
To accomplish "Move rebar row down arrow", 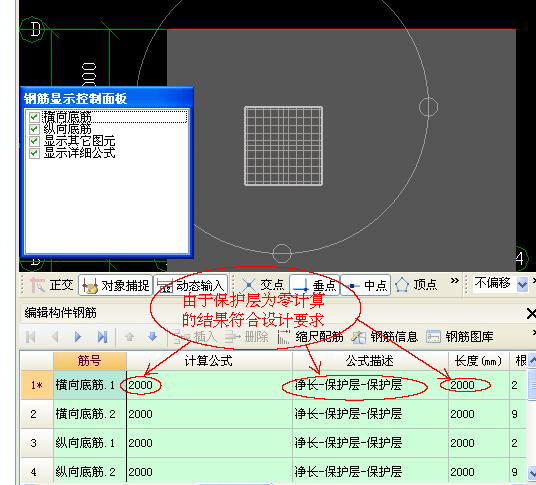I will (152, 337).
